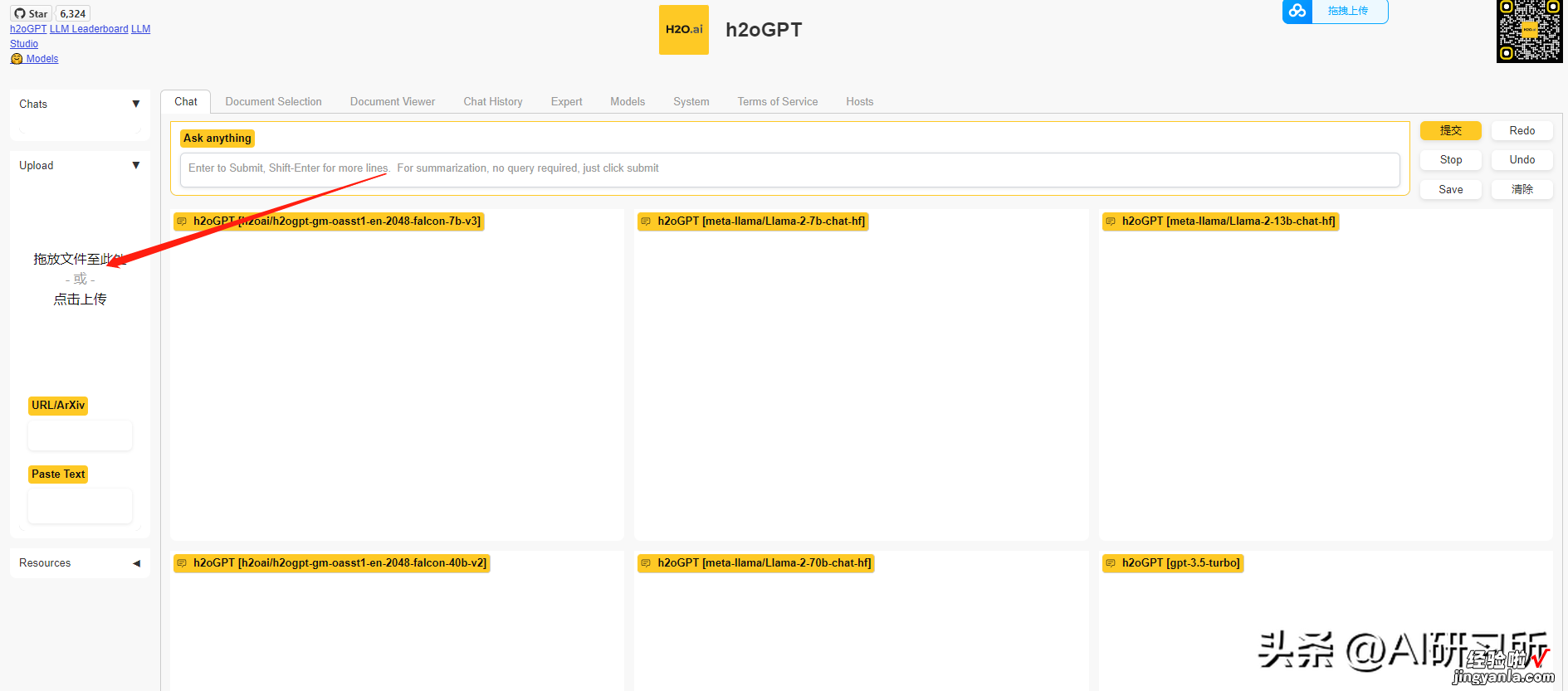
Task: Open the System tab
Action: pyautogui.click(x=691, y=101)
